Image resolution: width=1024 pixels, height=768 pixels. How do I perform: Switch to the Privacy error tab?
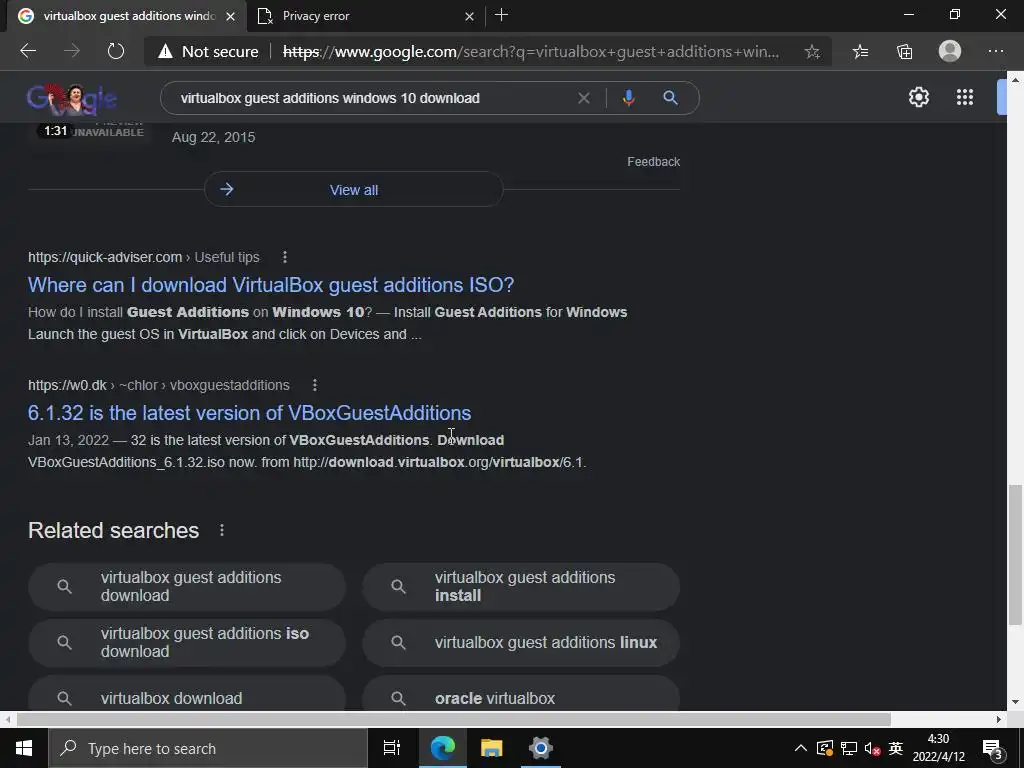pyautogui.click(x=366, y=16)
